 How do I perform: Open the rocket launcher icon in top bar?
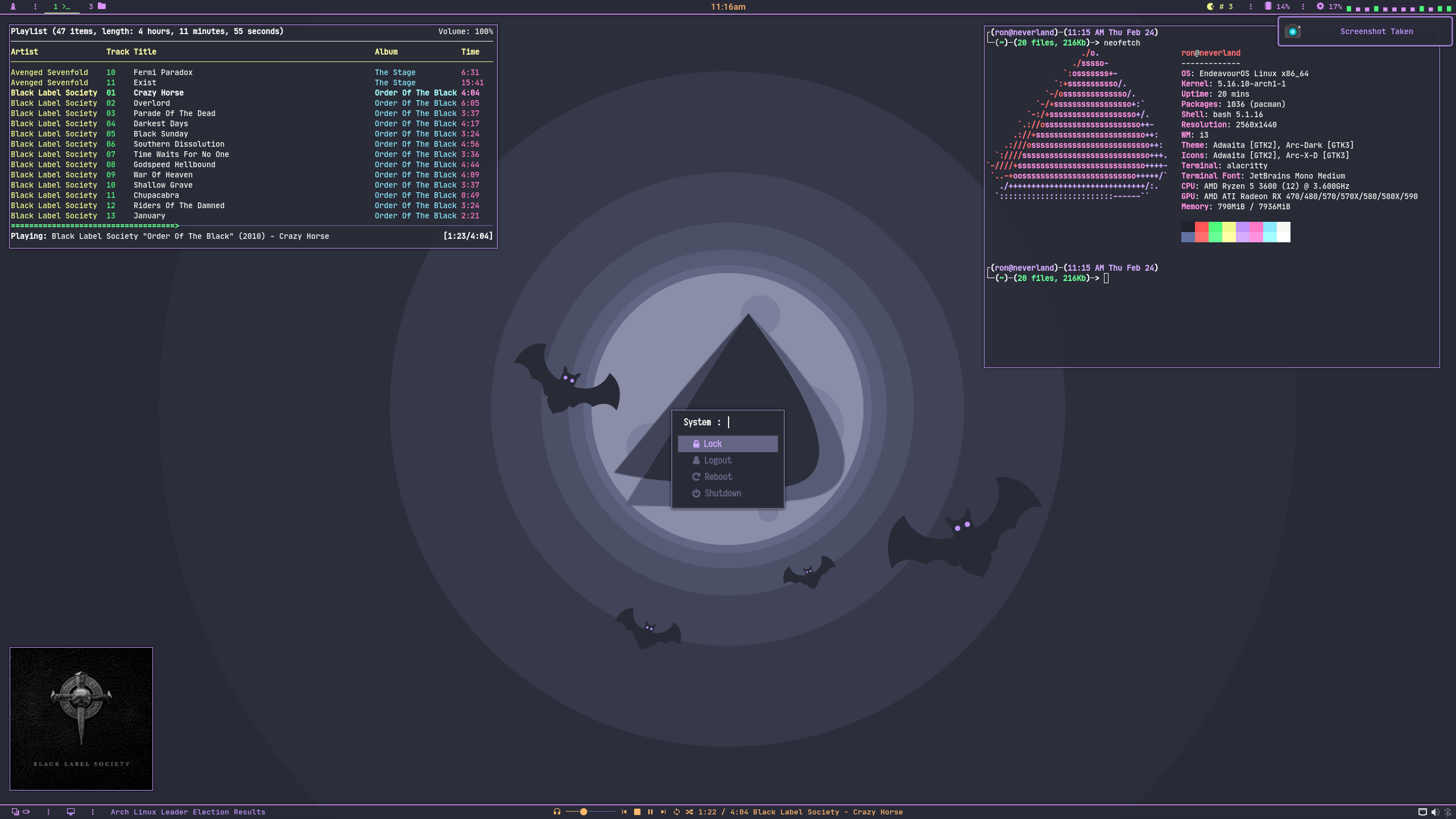tap(13, 7)
